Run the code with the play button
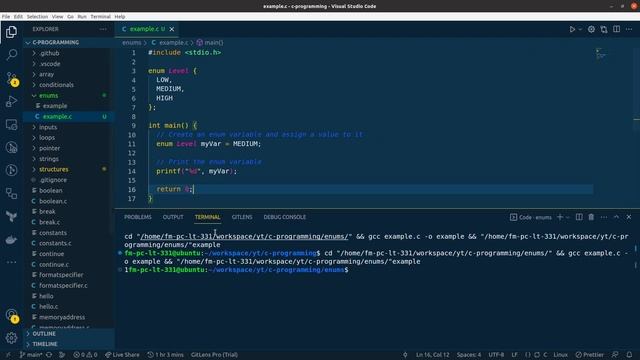This screenshot has height=360, width=640. point(572,29)
